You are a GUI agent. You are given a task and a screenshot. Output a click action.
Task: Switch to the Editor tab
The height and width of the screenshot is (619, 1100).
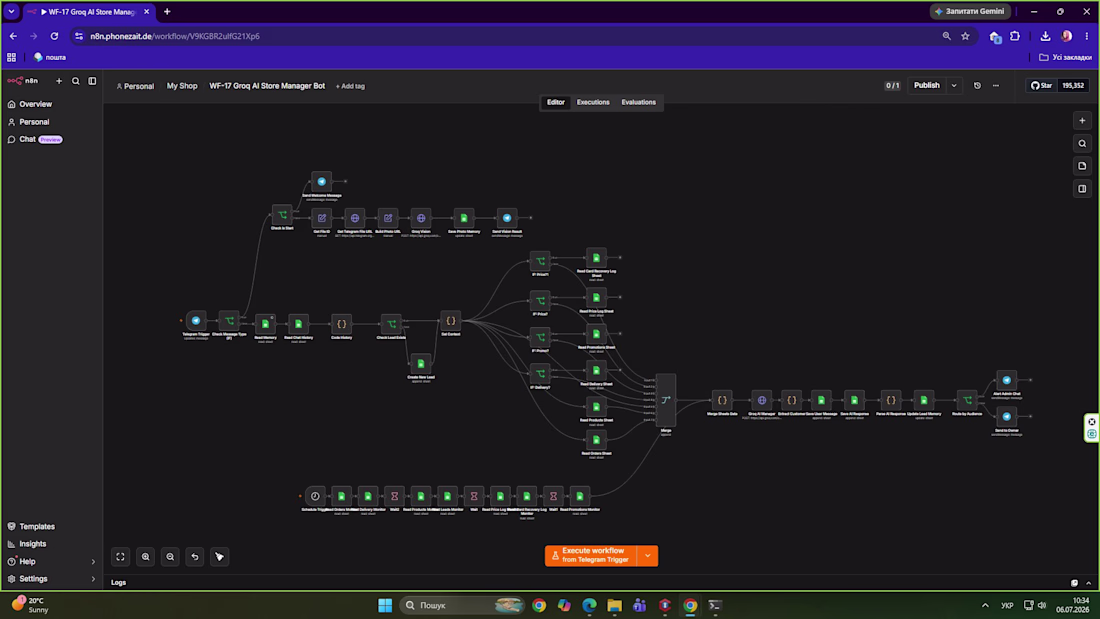[556, 102]
